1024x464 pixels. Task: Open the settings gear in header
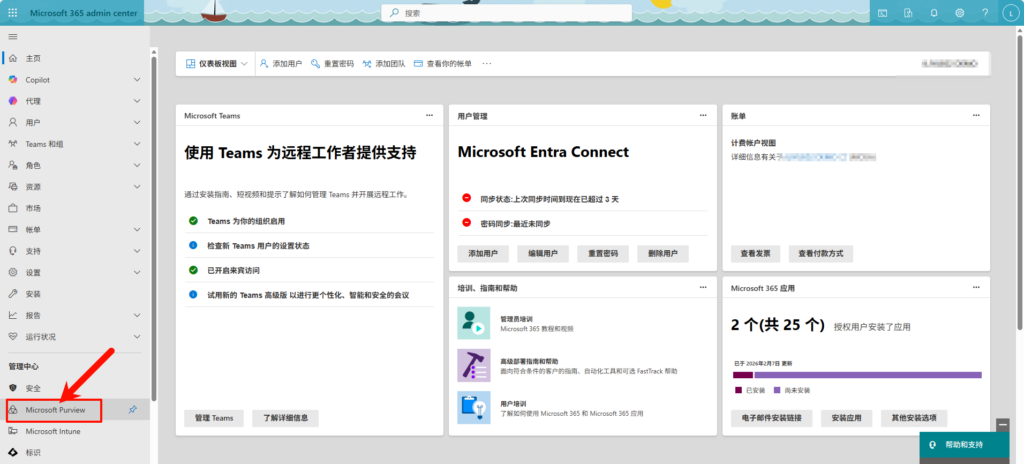point(960,13)
